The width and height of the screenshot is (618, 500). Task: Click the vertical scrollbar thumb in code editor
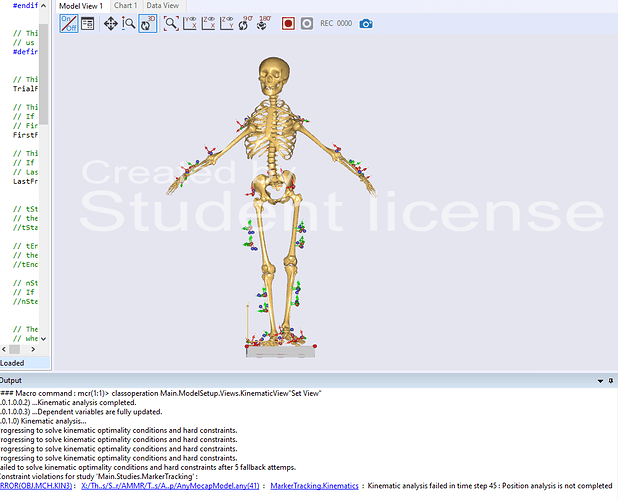[43, 74]
